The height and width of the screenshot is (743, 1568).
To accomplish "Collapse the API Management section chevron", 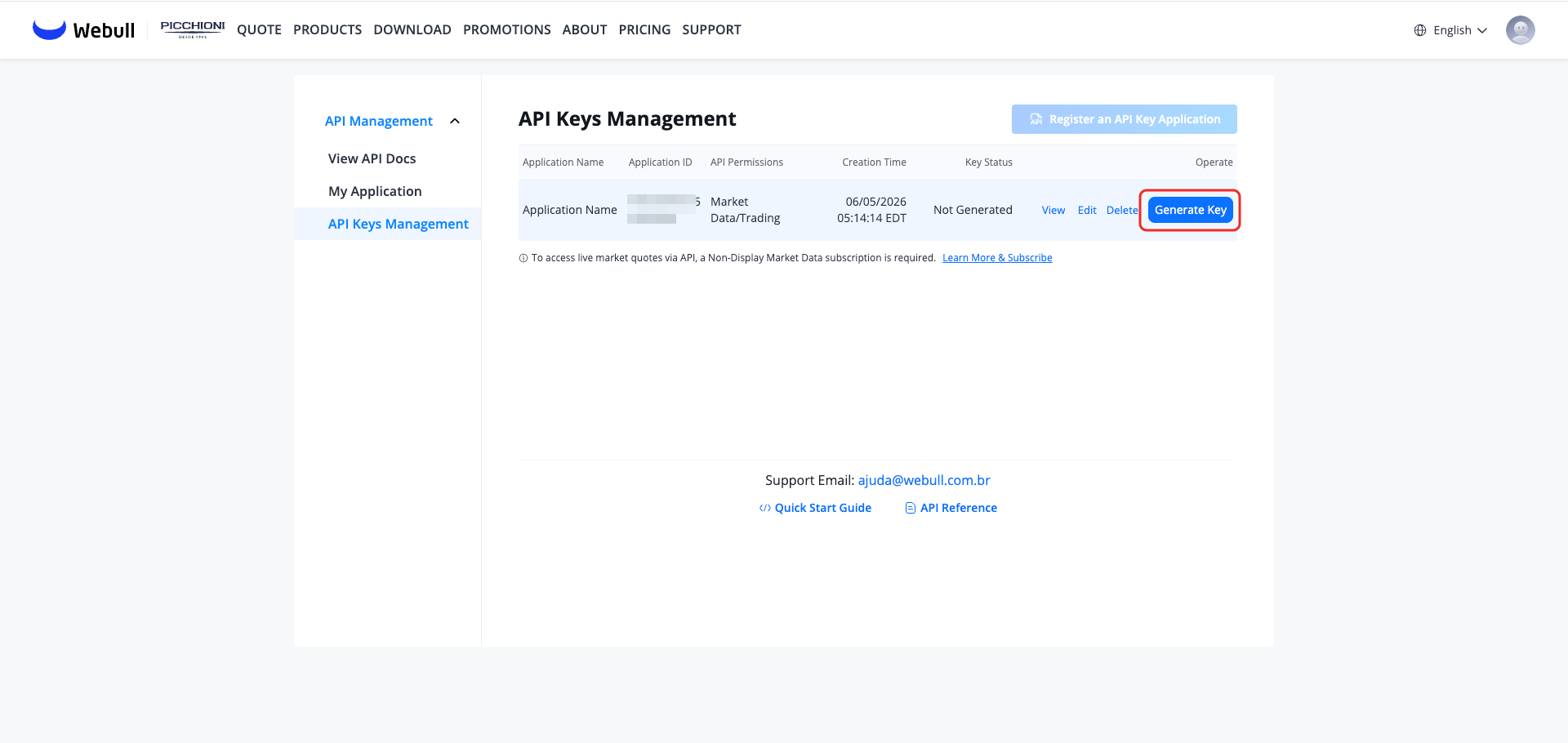I will (455, 121).
